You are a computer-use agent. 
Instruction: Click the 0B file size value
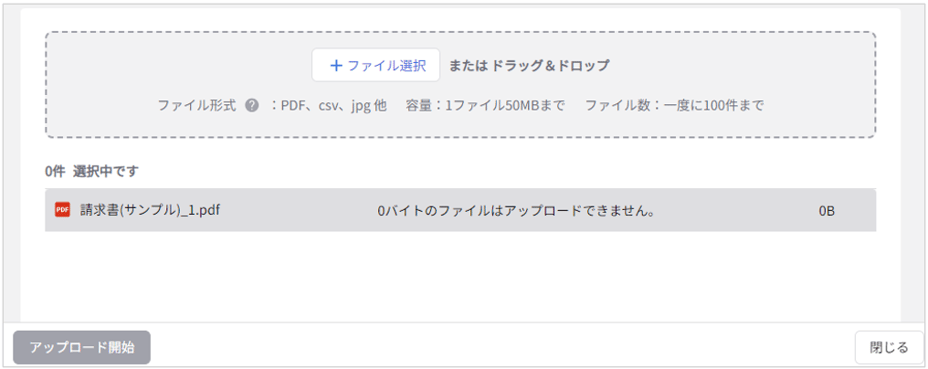[827, 211]
